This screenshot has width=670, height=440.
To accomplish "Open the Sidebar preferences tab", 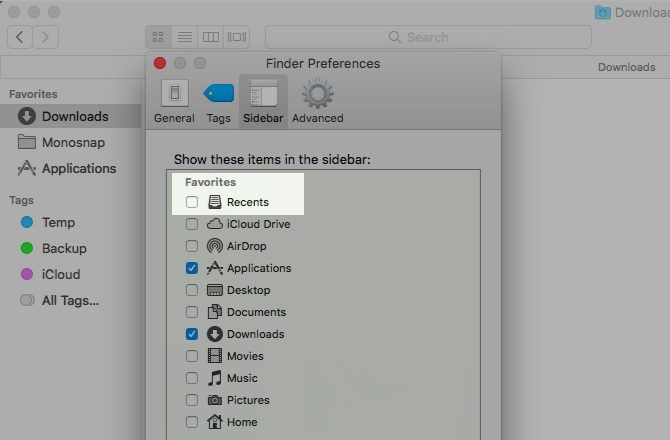I will coord(263,102).
